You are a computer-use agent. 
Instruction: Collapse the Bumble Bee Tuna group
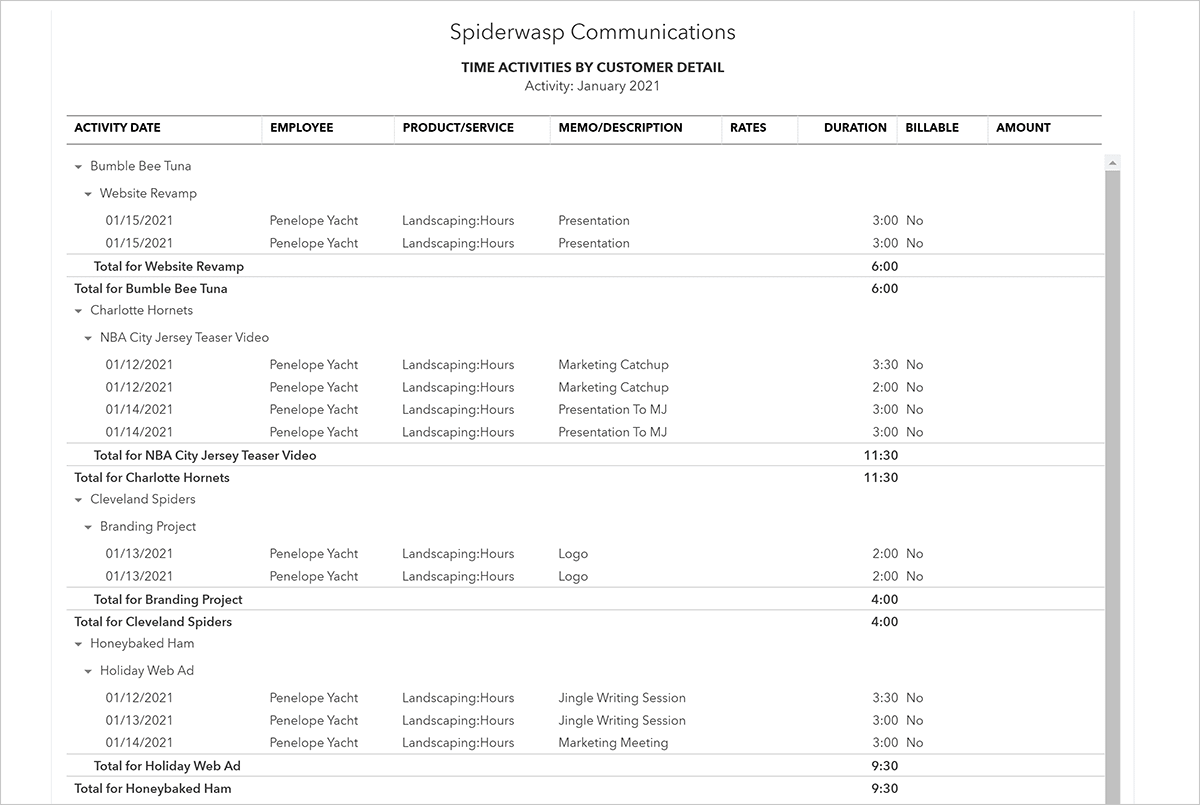point(79,167)
